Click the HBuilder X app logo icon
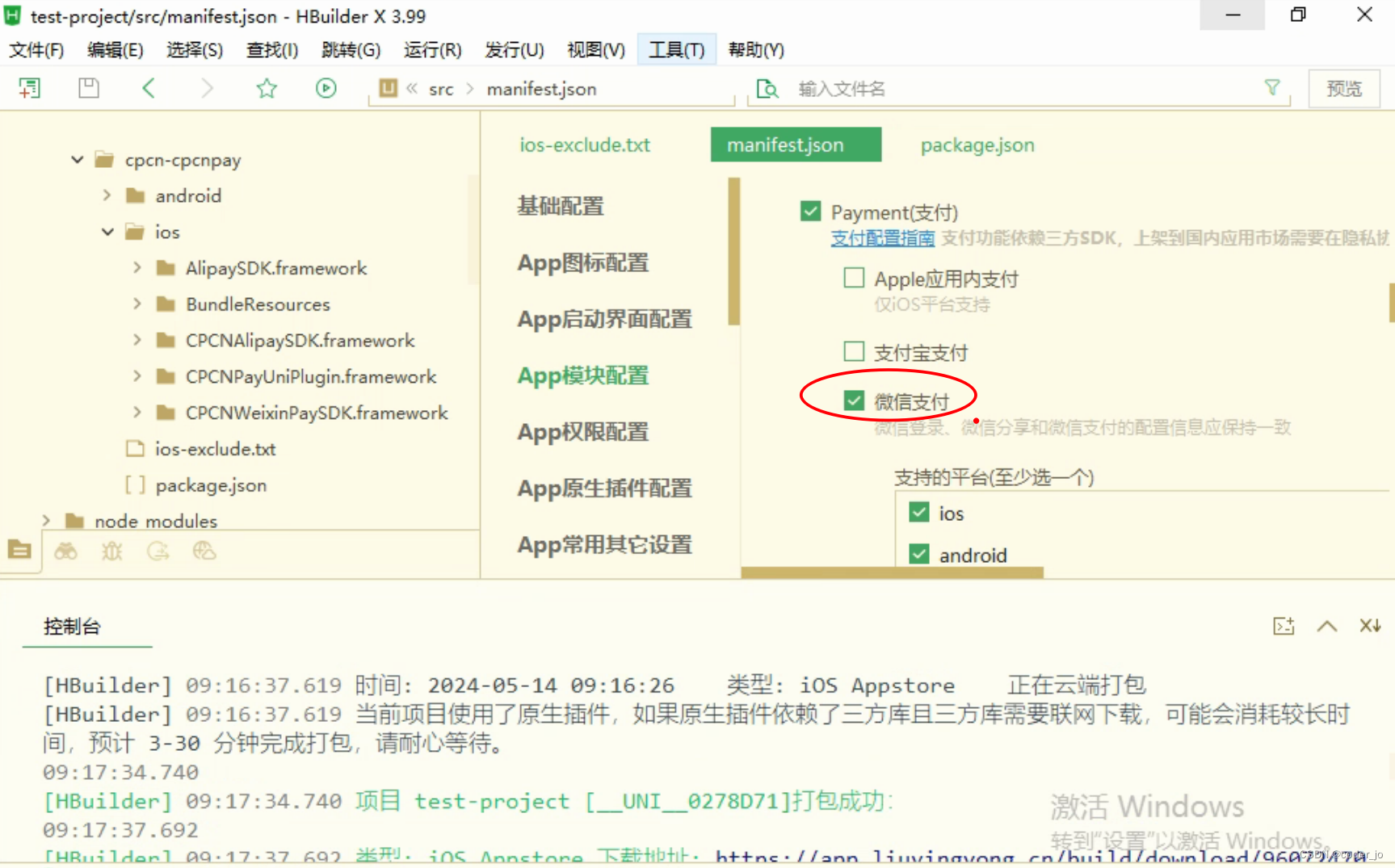The width and height of the screenshot is (1395, 868). point(13,15)
